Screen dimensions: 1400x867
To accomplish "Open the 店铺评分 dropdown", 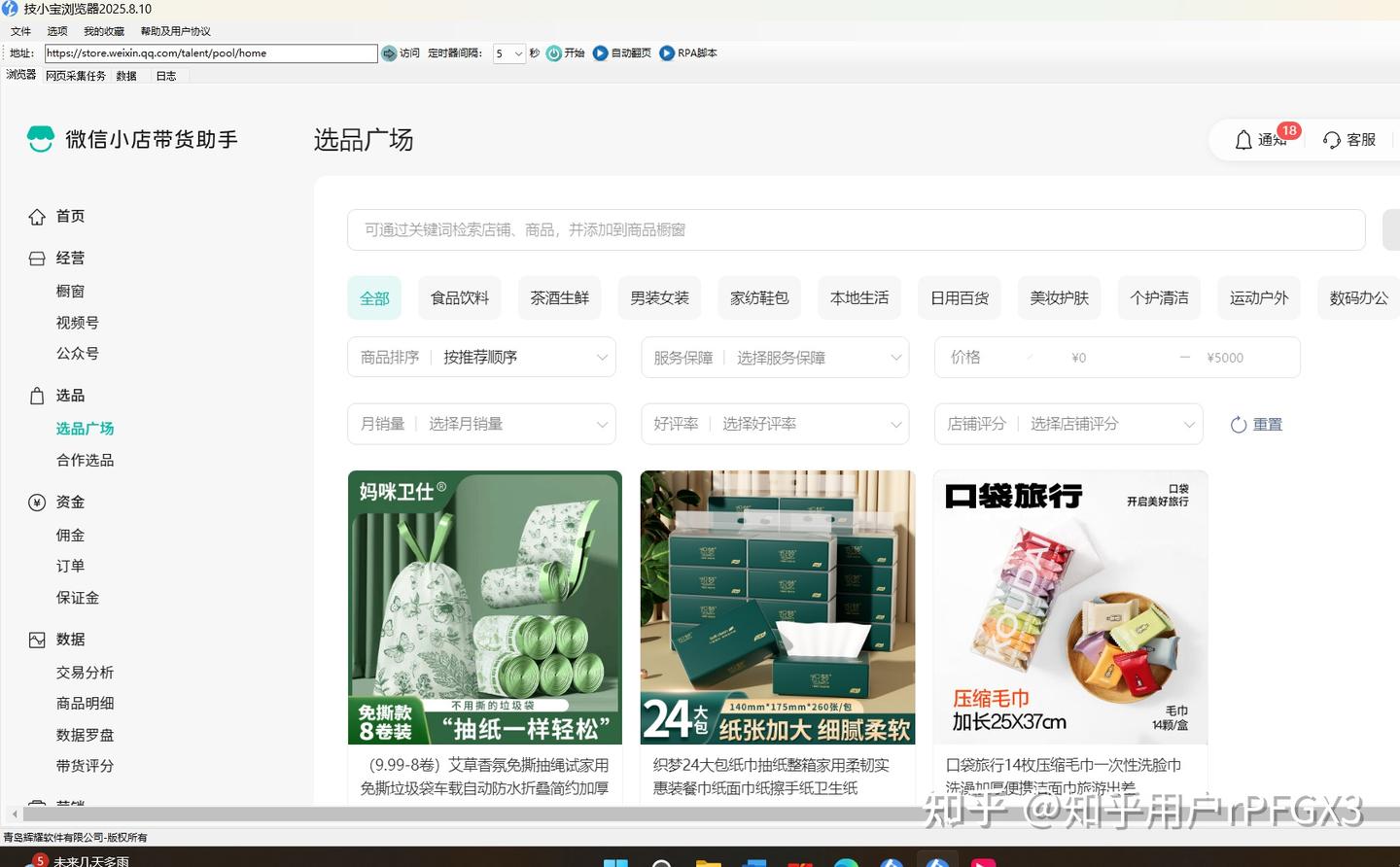I will [x=1068, y=424].
